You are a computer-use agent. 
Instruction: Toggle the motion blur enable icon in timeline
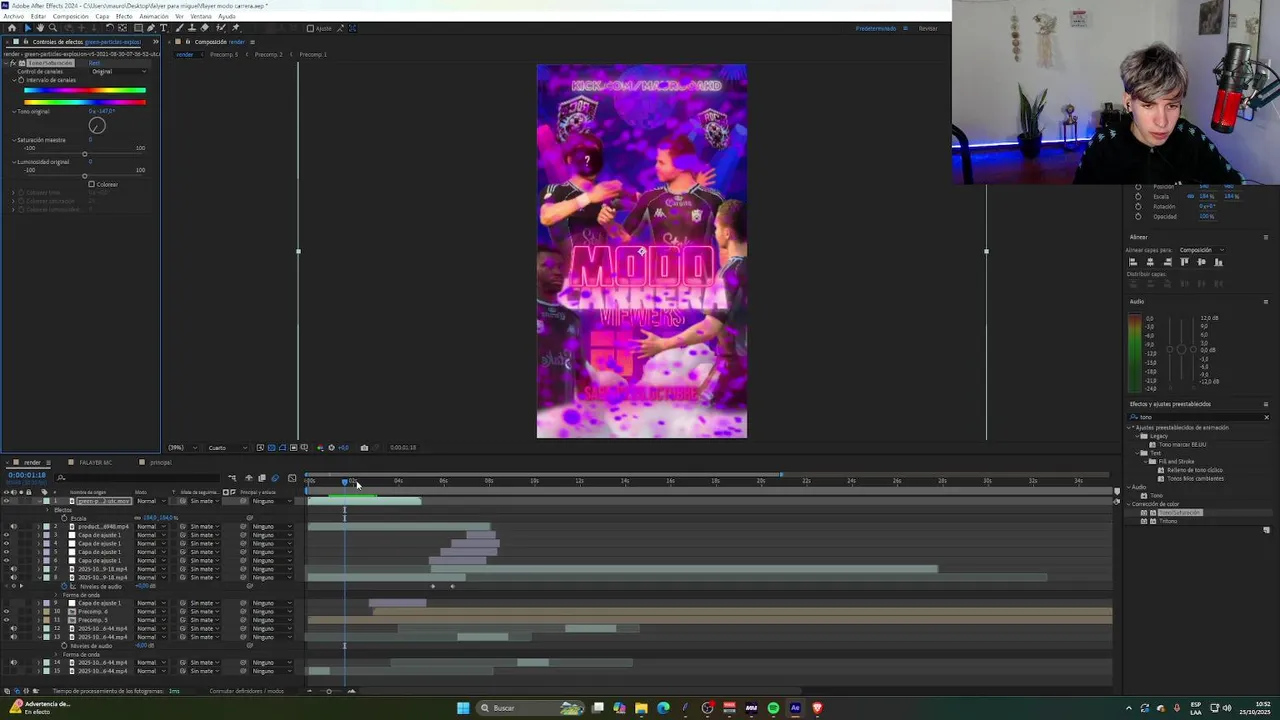pos(275,478)
